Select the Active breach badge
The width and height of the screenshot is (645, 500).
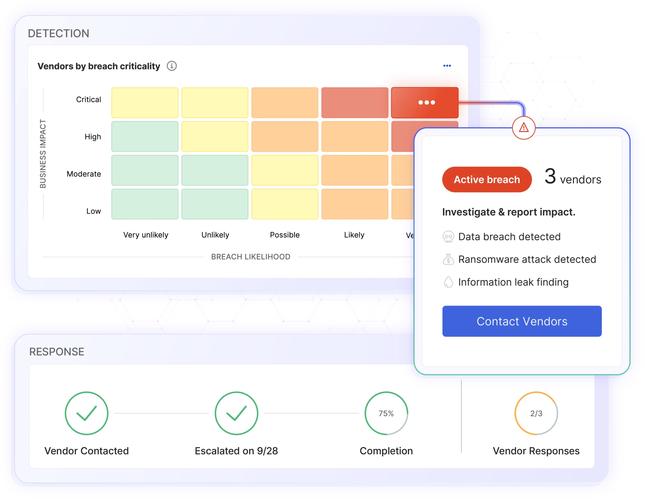[x=487, y=180]
